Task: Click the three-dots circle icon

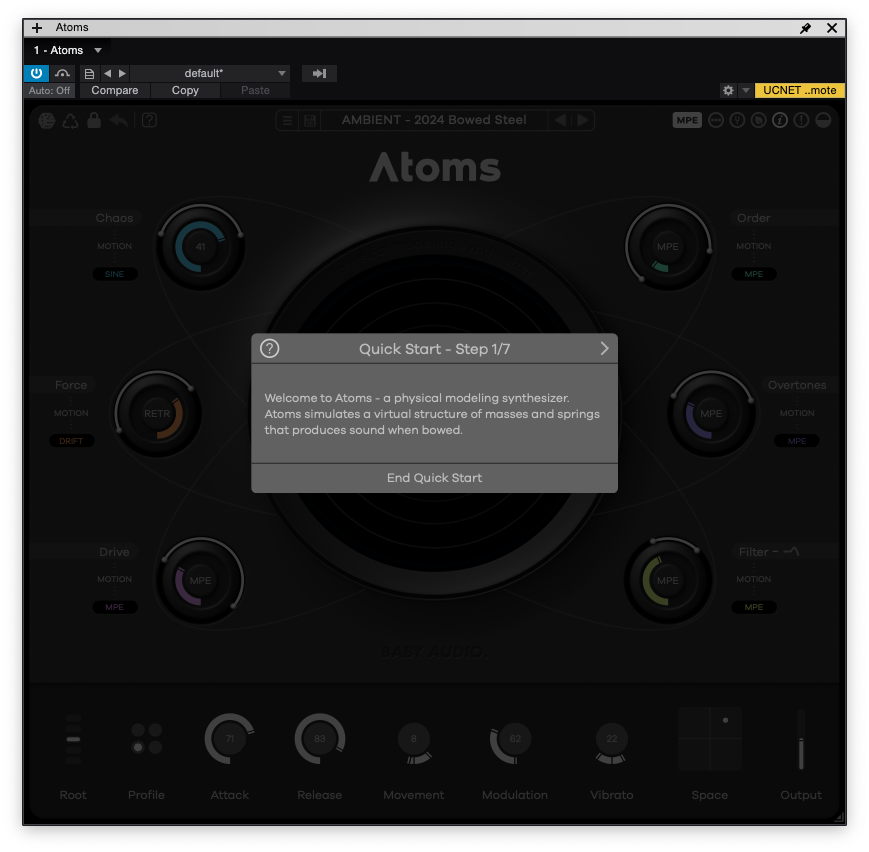Action: point(716,120)
